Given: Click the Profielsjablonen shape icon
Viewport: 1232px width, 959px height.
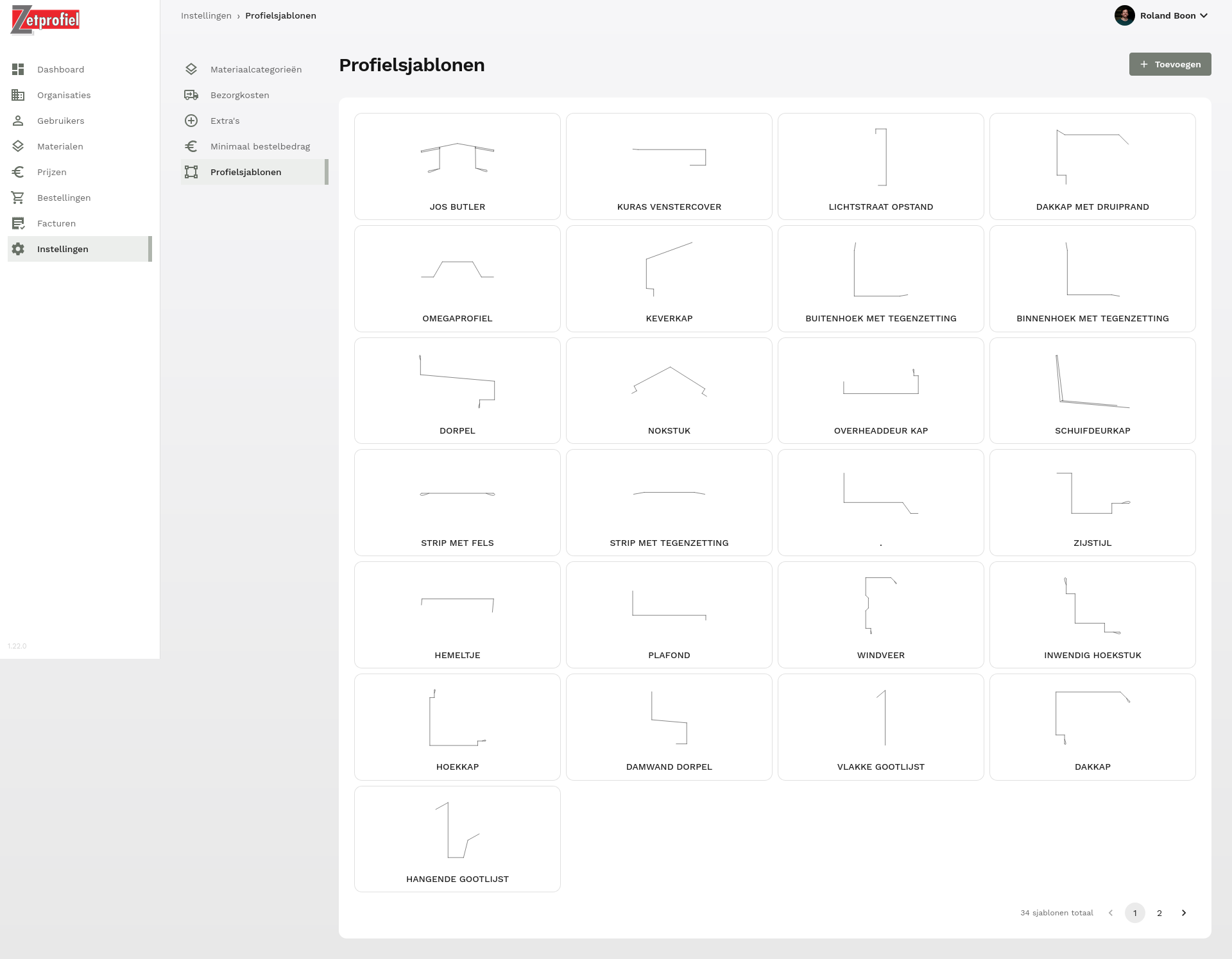Looking at the screenshot, I should tap(191, 172).
